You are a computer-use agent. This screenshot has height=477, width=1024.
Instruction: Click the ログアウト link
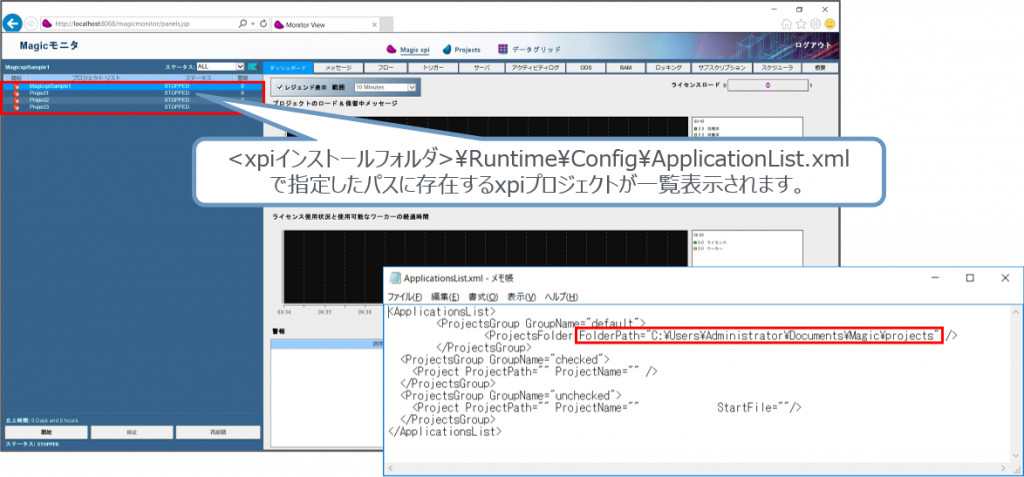tap(811, 46)
